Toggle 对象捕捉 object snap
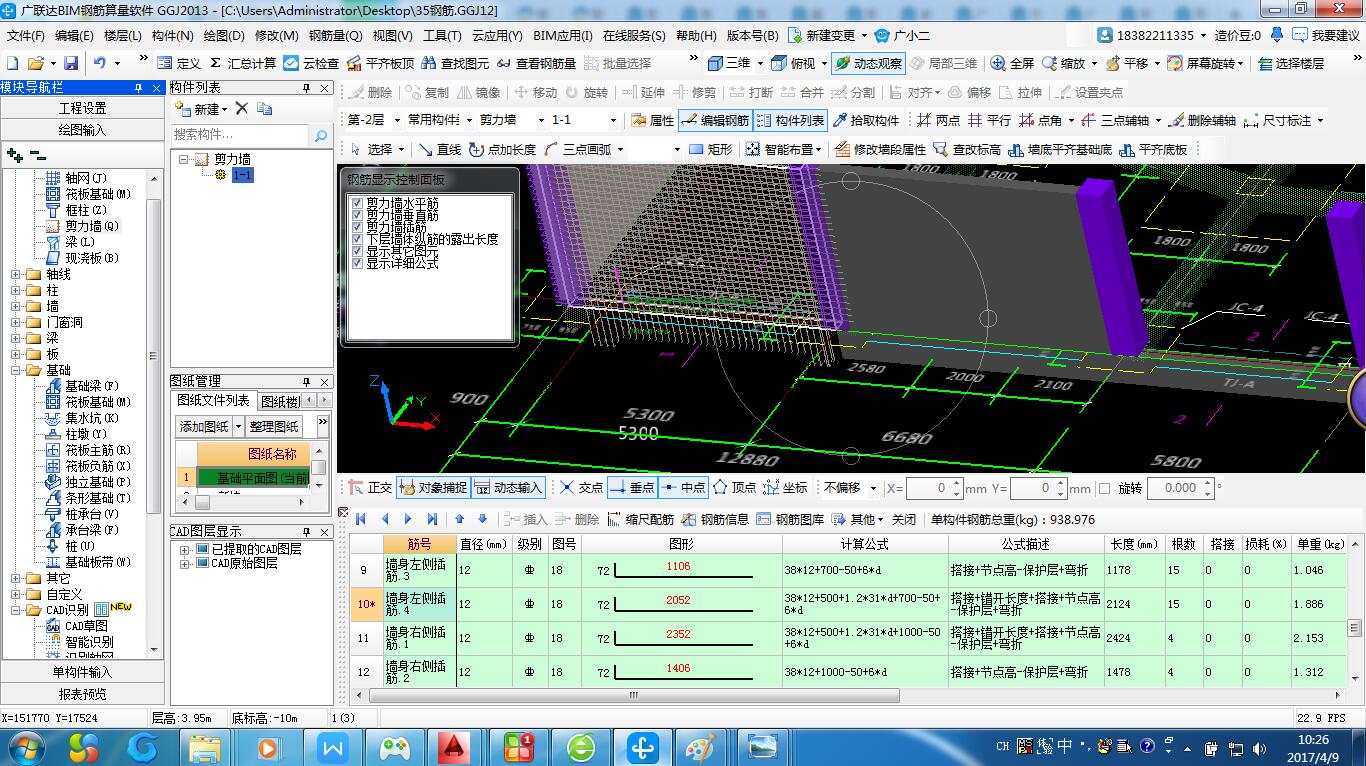This screenshot has height=766, width=1366. (432, 488)
